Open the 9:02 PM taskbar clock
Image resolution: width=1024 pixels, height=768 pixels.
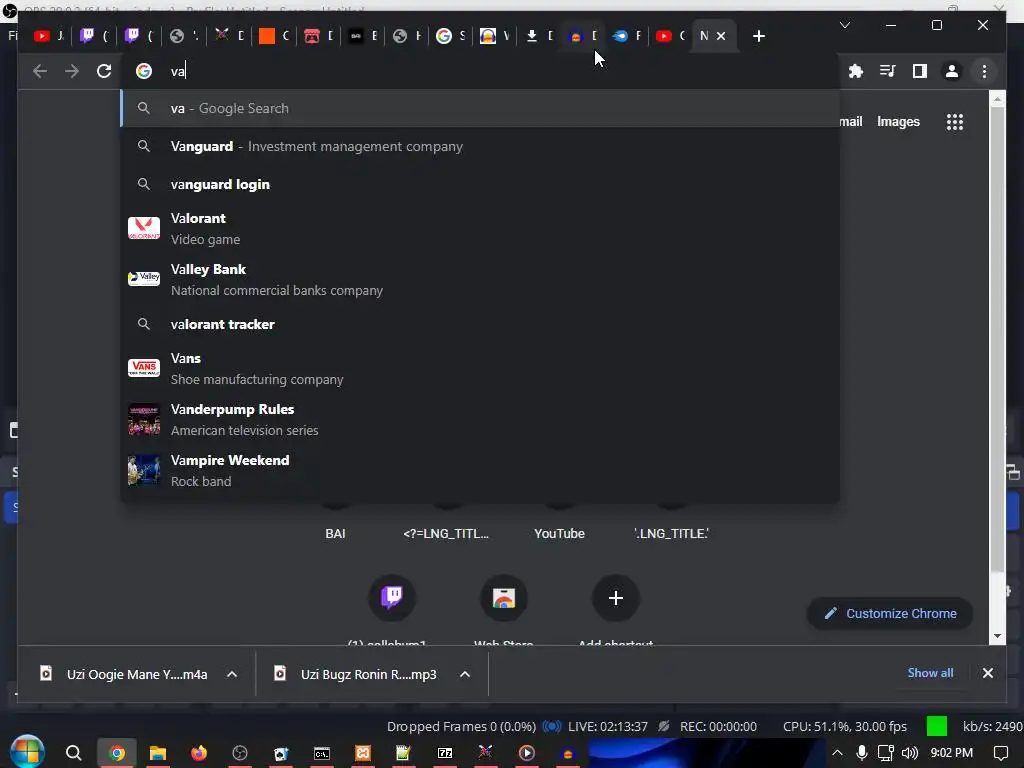point(952,753)
